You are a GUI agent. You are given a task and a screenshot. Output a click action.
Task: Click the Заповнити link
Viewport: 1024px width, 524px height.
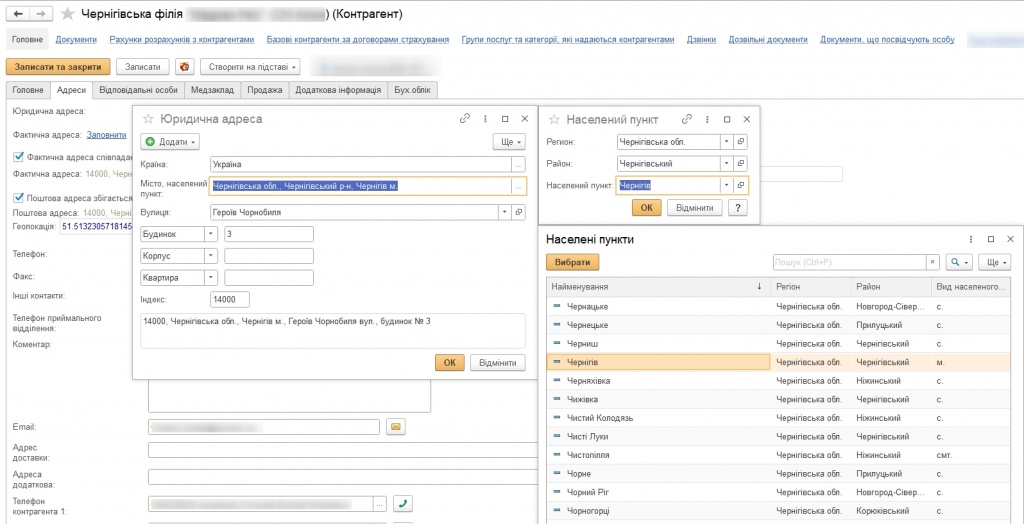pyautogui.click(x=107, y=135)
